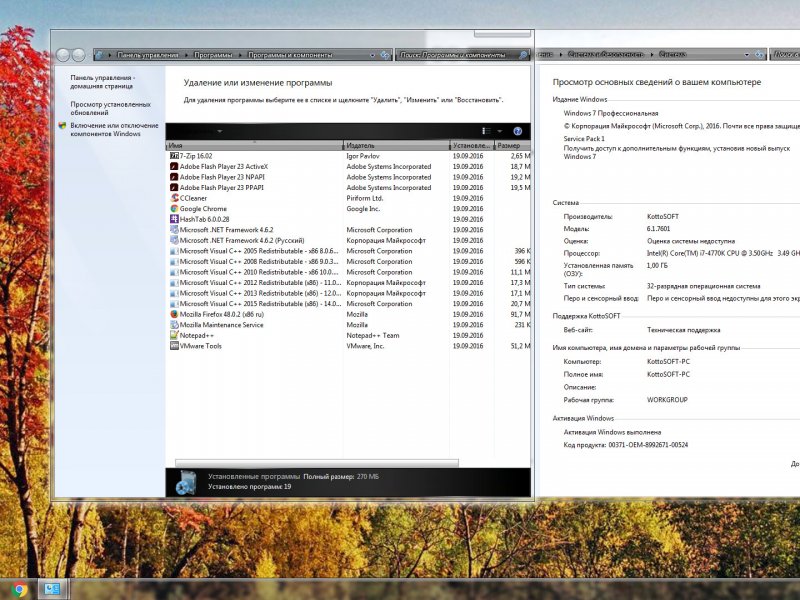
Task: Click the Программы и компоненты breadcrumb
Action: [x=290, y=55]
